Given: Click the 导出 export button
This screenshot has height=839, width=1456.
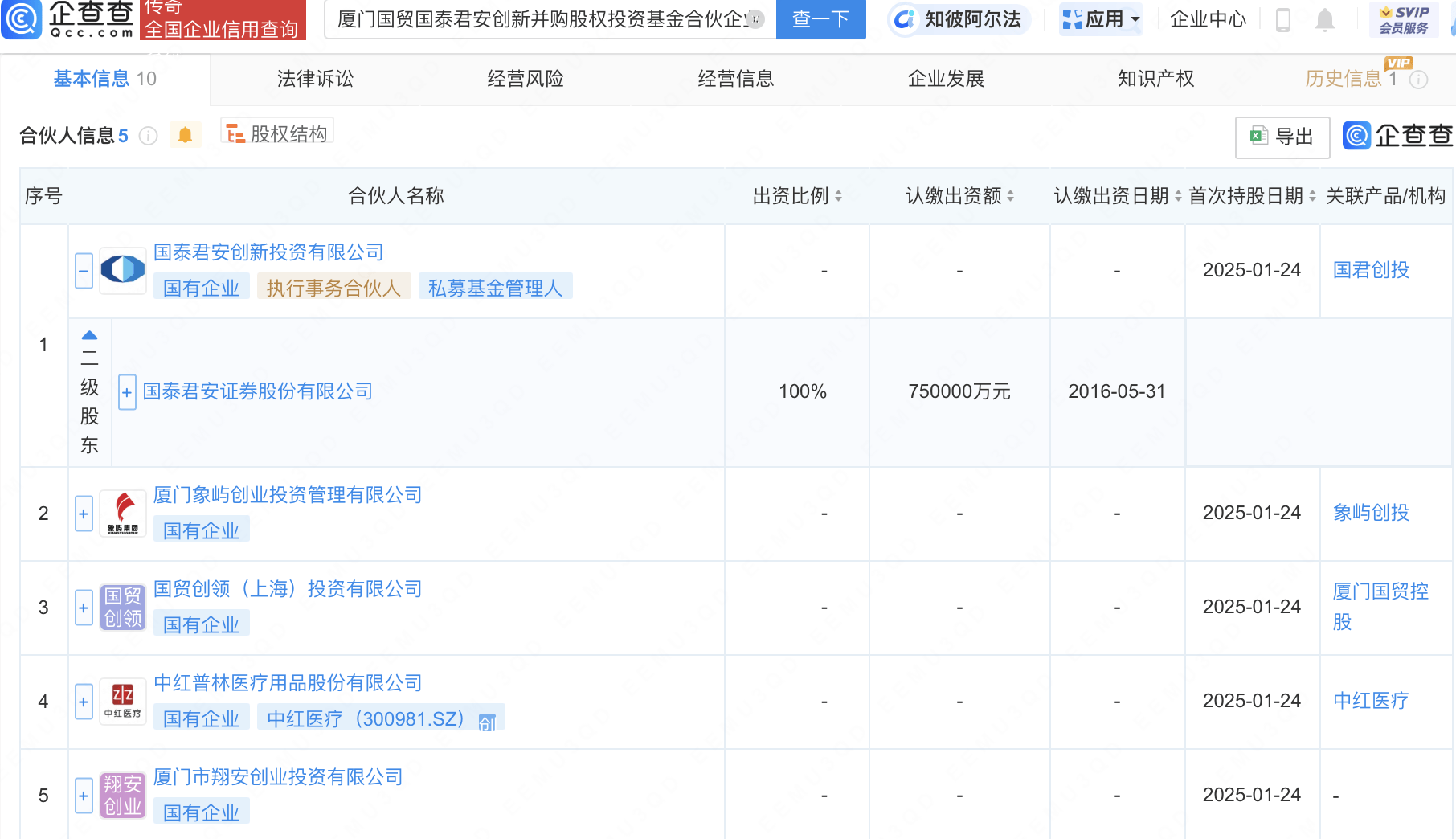Looking at the screenshot, I should (1282, 137).
